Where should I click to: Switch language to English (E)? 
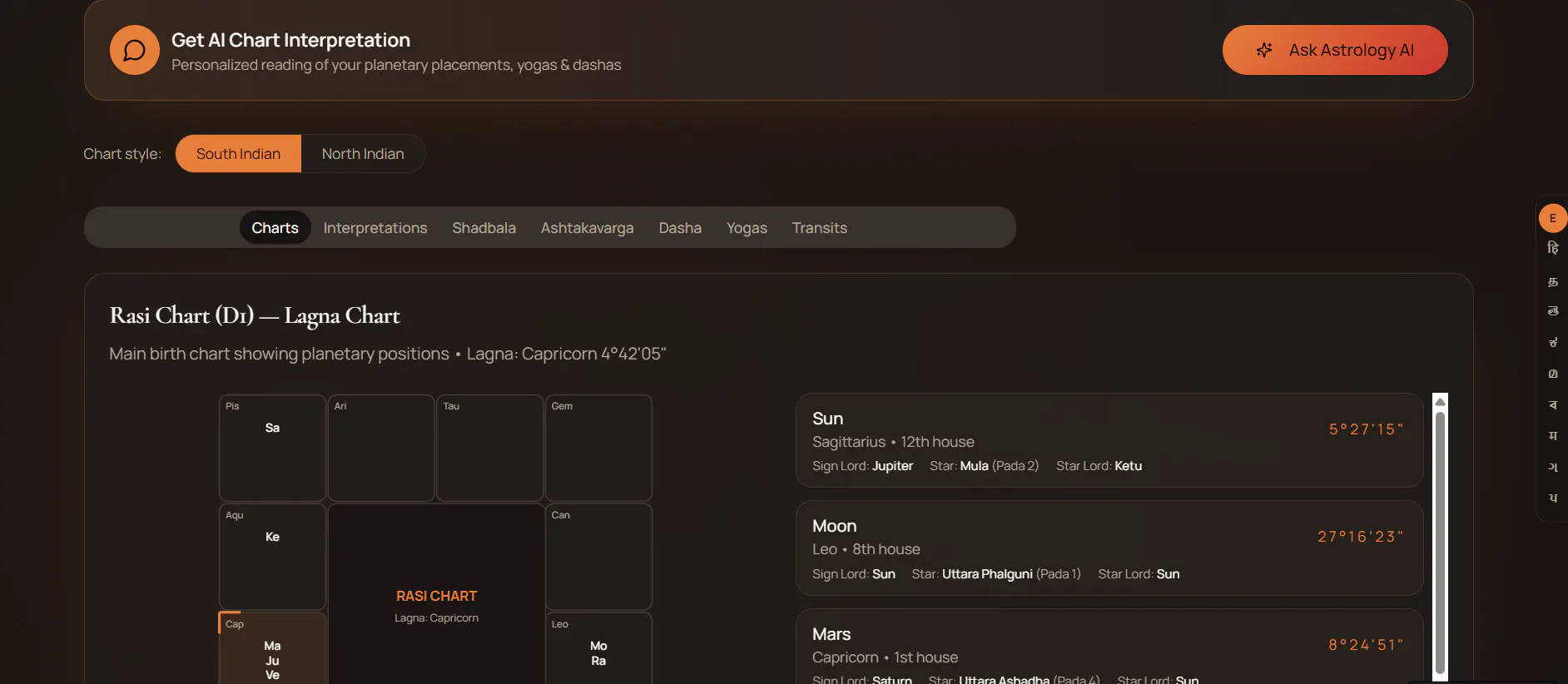pos(1552,218)
